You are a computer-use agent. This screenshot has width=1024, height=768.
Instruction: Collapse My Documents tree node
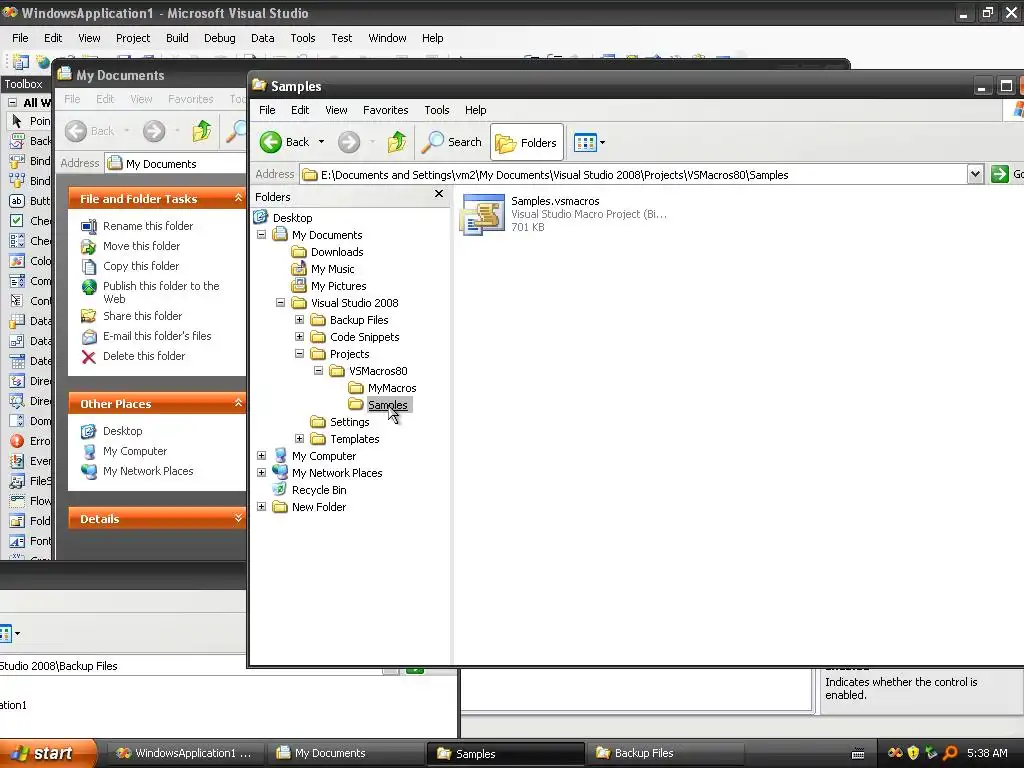pyautogui.click(x=261, y=234)
